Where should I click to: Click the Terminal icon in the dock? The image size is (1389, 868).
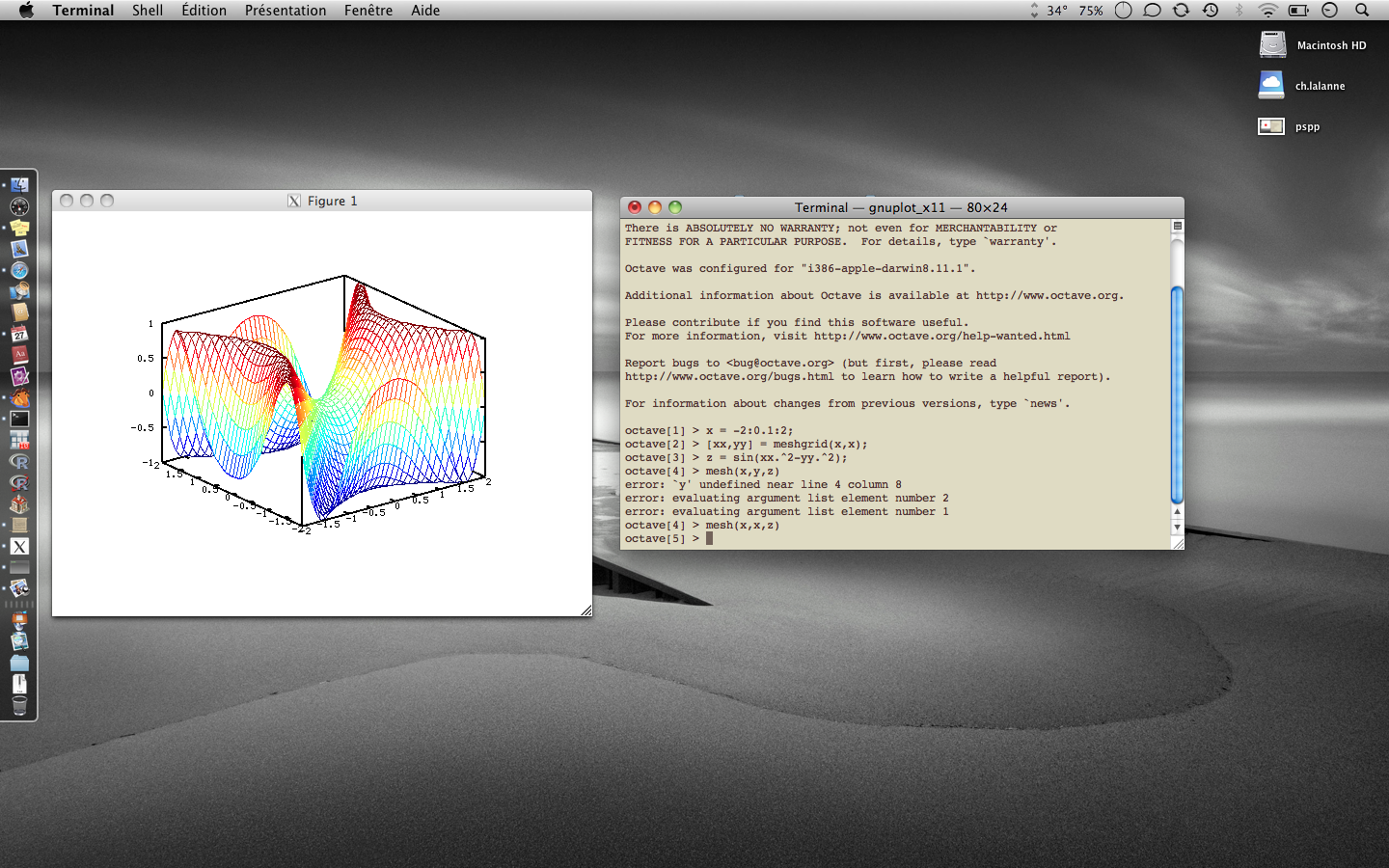pyautogui.click(x=19, y=419)
